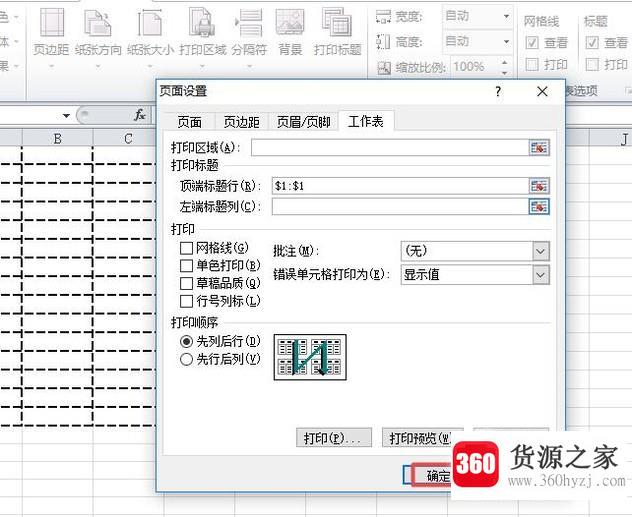632x517 pixels.
Task: Click the 顶端标题行 field with $1:$1
Action: (x=400, y=186)
